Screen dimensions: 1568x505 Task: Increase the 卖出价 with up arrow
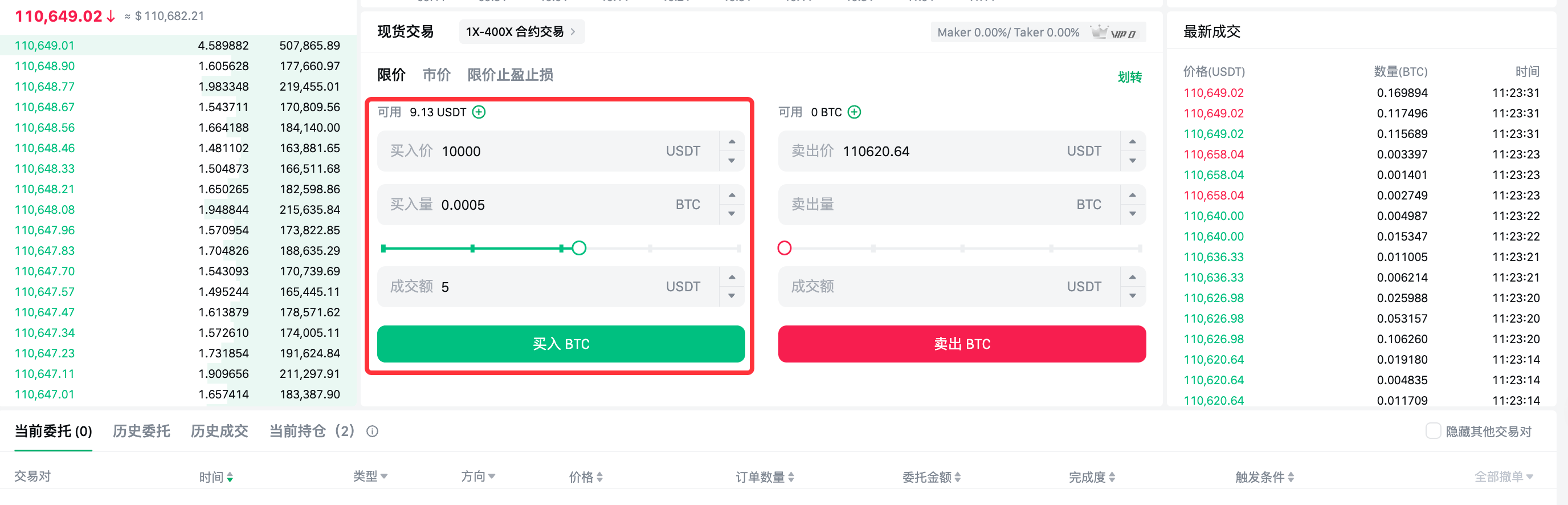pyautogui.click(x=1133, y=141)
